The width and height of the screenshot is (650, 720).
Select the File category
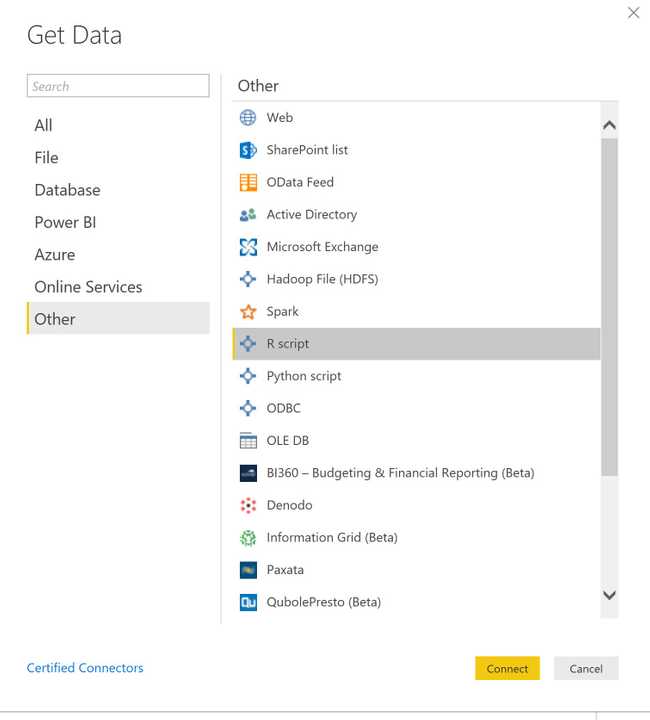tap(118, 158)
